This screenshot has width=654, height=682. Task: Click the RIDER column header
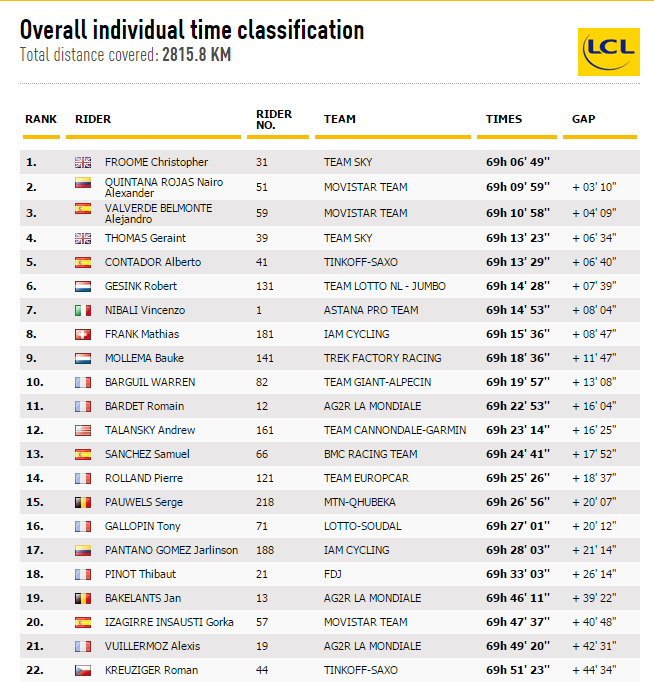point(93,119)
